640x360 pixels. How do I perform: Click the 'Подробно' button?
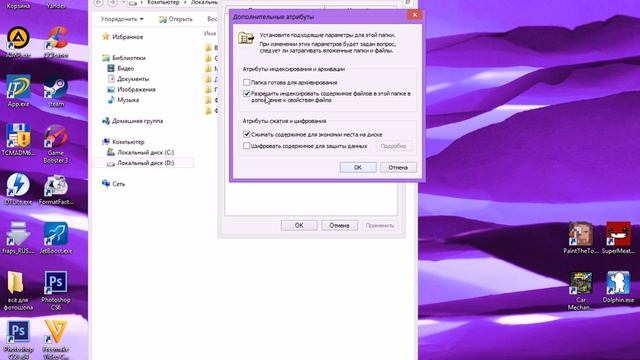pos(393,146)
